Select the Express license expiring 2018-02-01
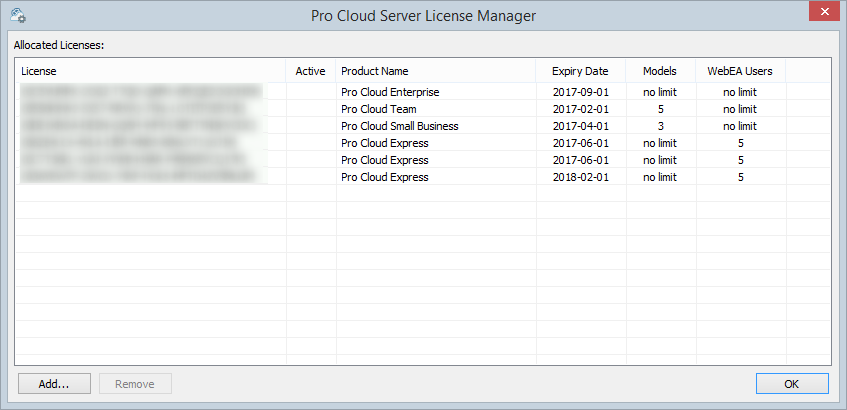The height and width of the screenshot is (410, 847). [384, 177]
